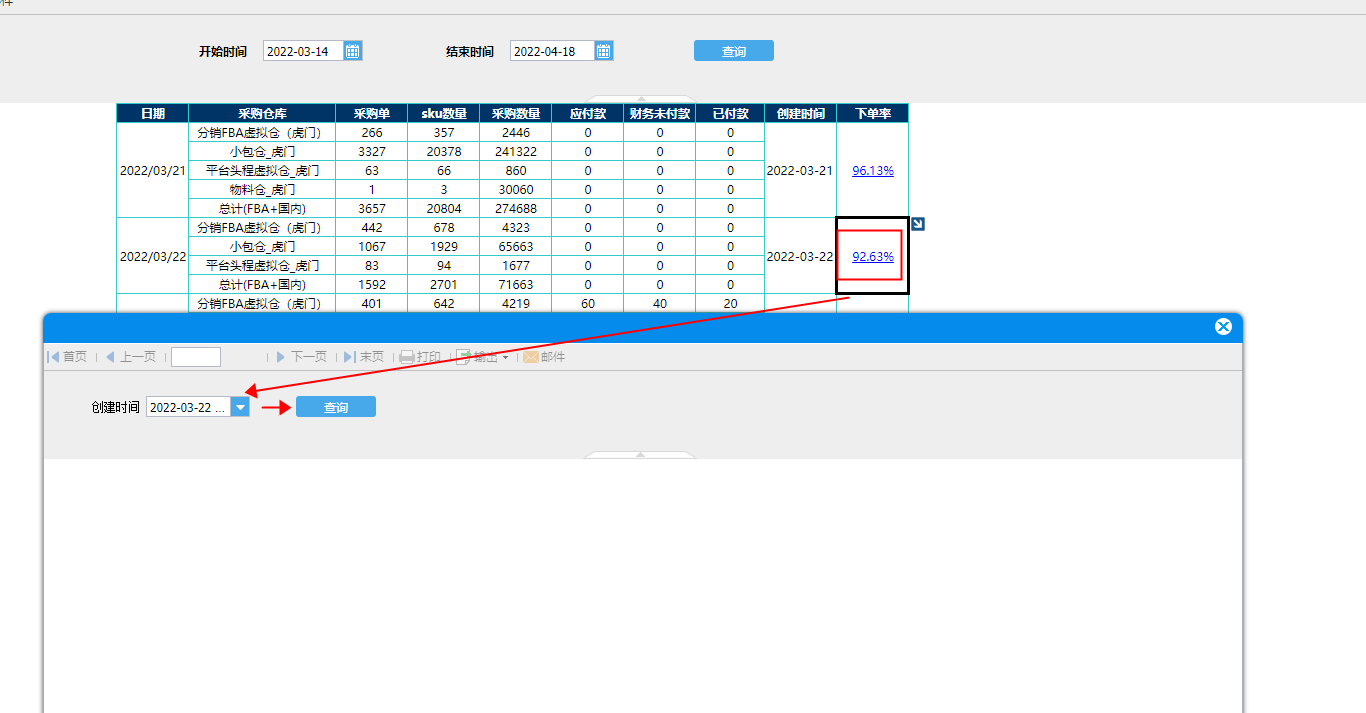Click the 4323 purchase quantity cell

point(516,228)
